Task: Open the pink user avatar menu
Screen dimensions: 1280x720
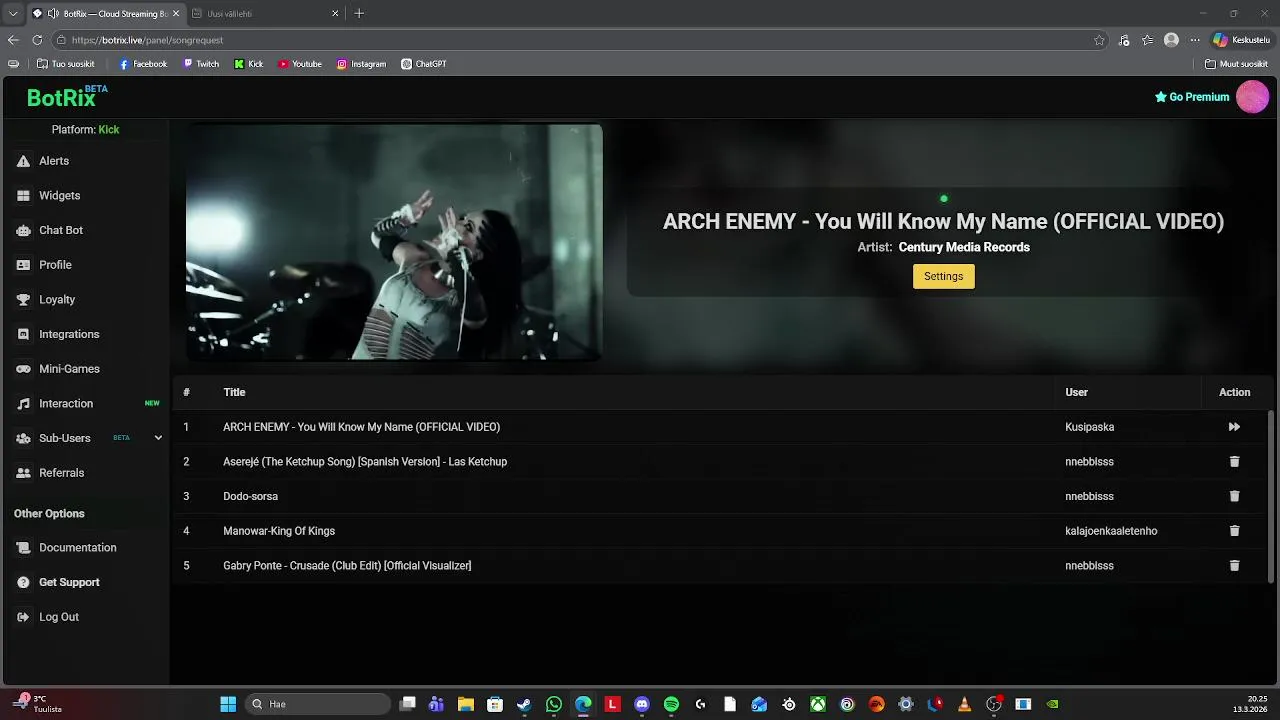Action: coord(1252,97)
